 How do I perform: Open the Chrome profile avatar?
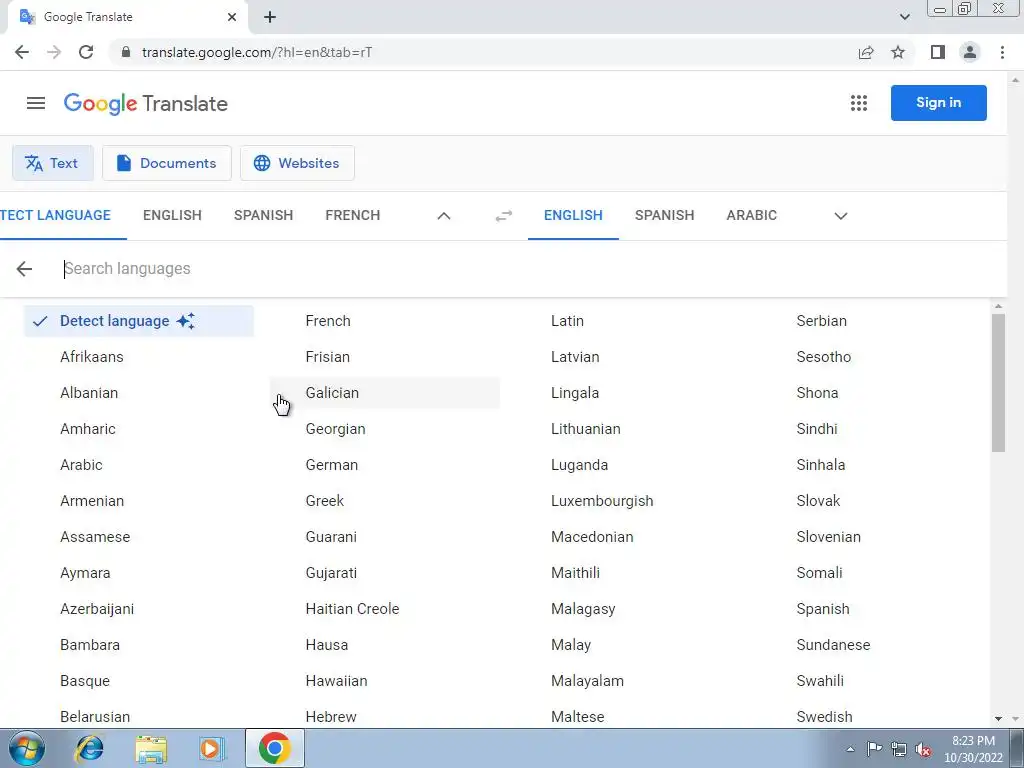click(x=970, y=52)
